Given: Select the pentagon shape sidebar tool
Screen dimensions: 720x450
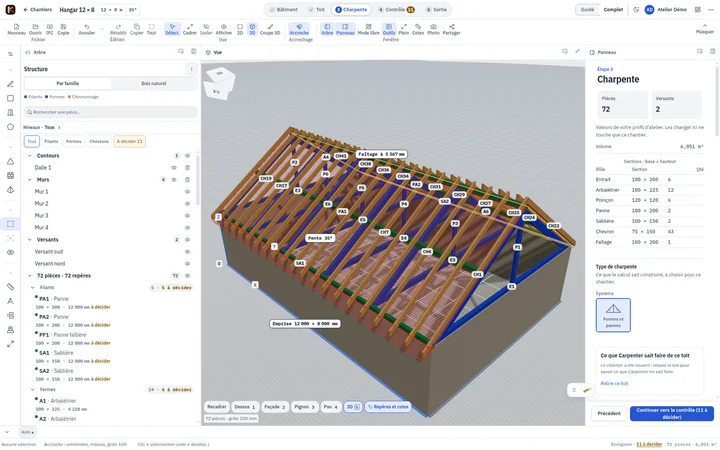Looking at the screenshot, I should tap(11, 127).
